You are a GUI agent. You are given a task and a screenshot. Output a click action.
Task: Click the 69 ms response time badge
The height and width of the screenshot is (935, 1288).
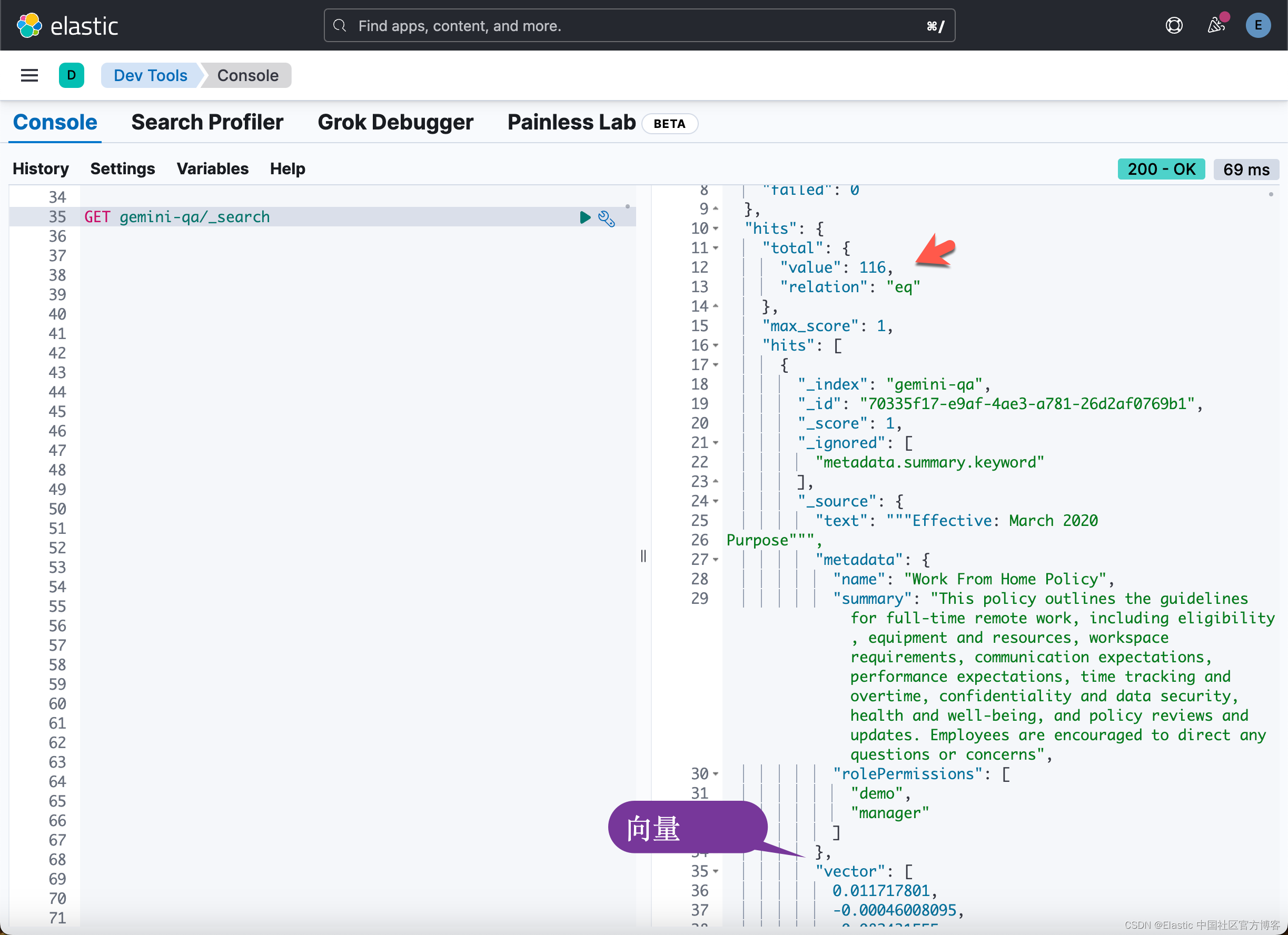tap(1246, 169)
